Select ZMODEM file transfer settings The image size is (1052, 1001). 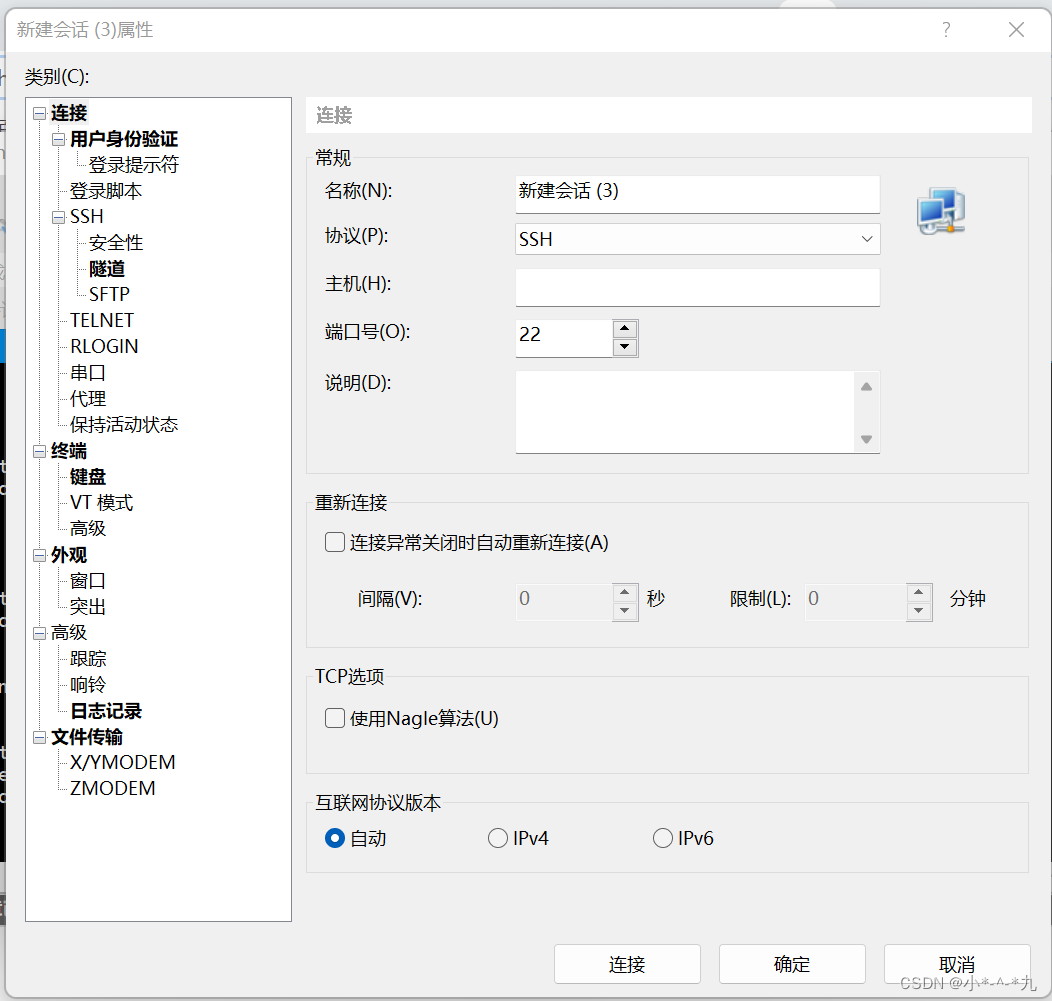[x=112, y=788]
